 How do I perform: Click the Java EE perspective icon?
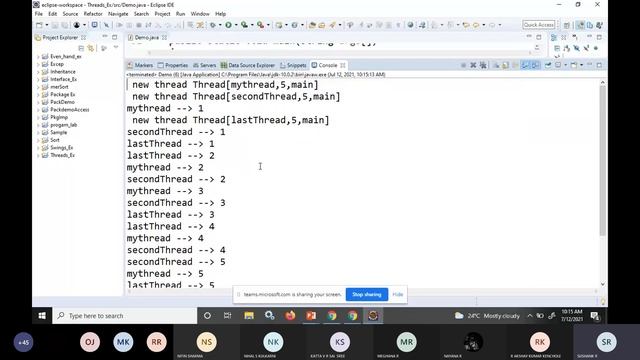tap(580, 25)
